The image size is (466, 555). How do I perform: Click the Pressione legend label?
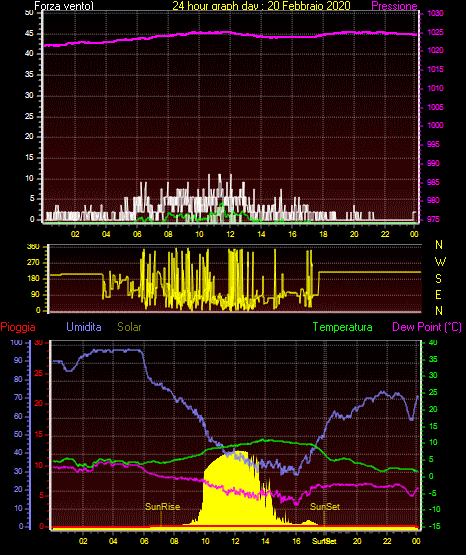(x=394, y=6)
